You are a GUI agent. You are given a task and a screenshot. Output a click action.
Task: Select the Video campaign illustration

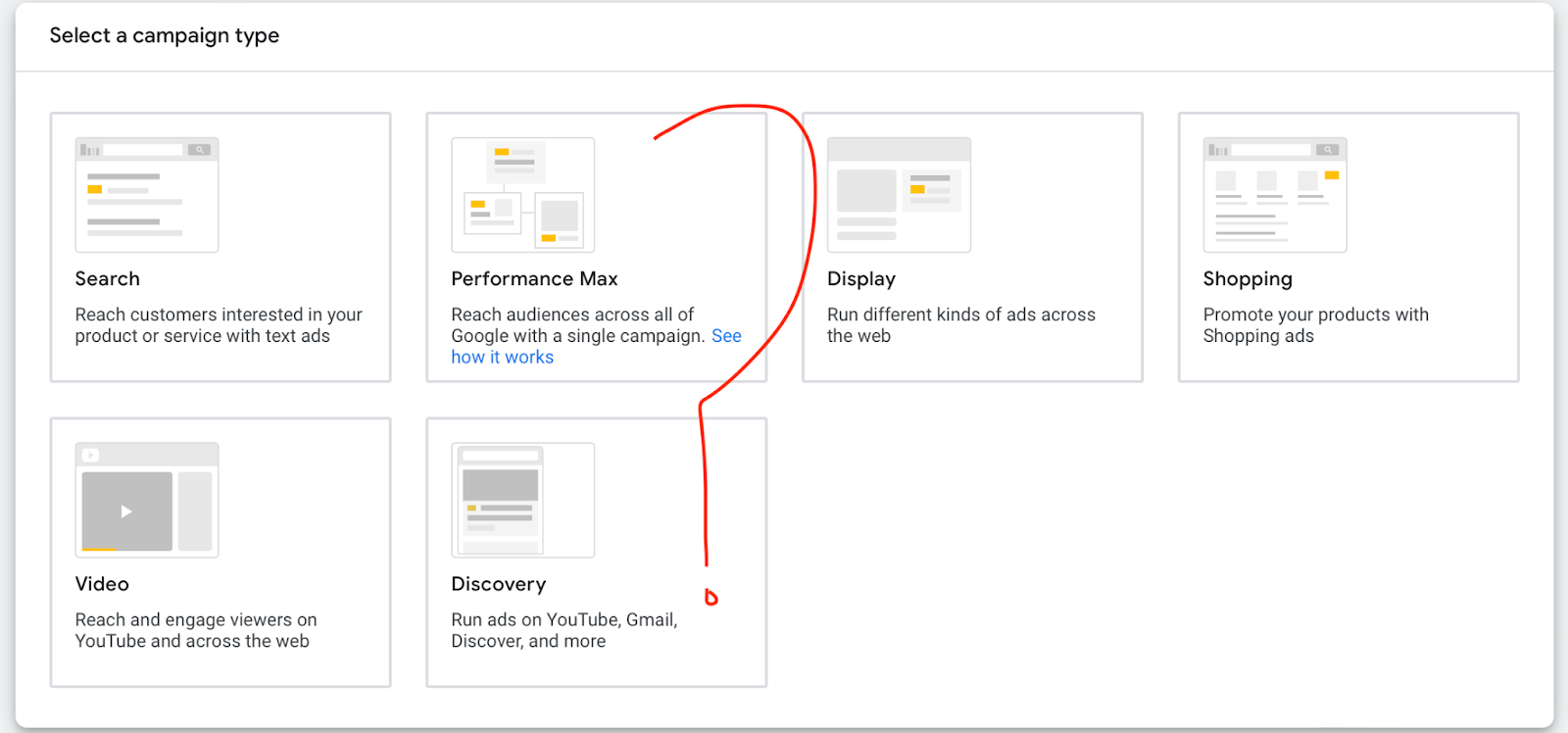coord(147,500)
